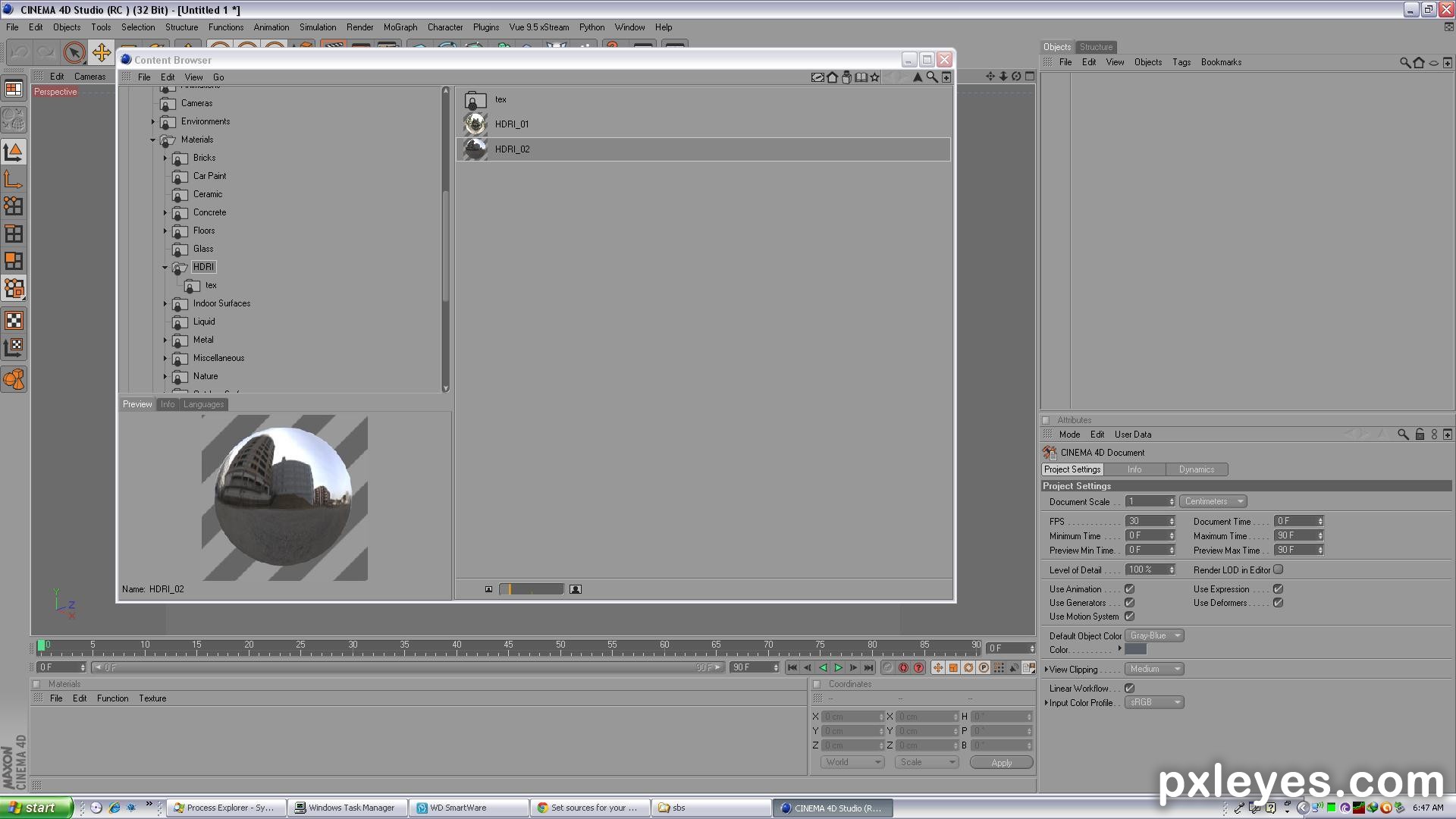Toggle Position keyframe recording icon
Viewport: 1456px width, 819px height.
coord(938,667)
